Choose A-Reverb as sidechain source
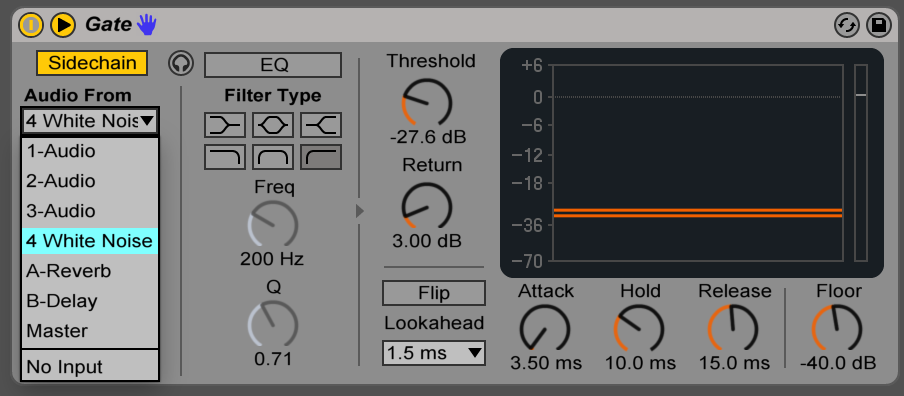Viewport: 904px width, 396px height. [x=90, y=271]
